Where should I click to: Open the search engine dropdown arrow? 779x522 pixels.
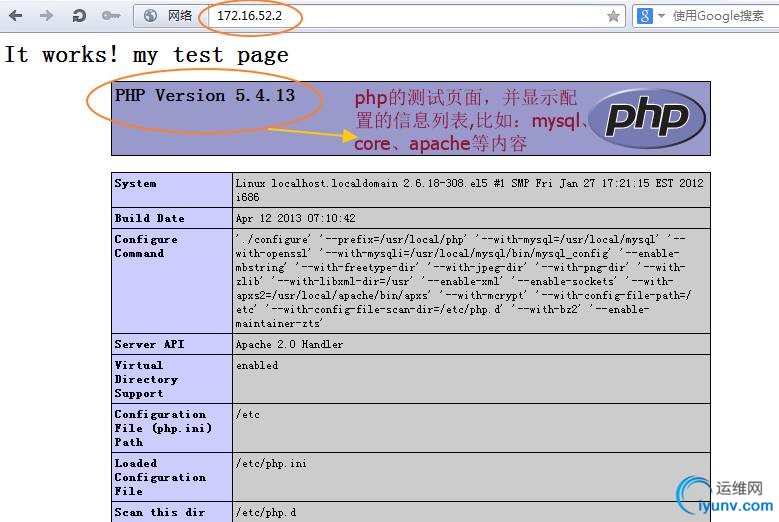pyautogui.click(x=661, y=16)
